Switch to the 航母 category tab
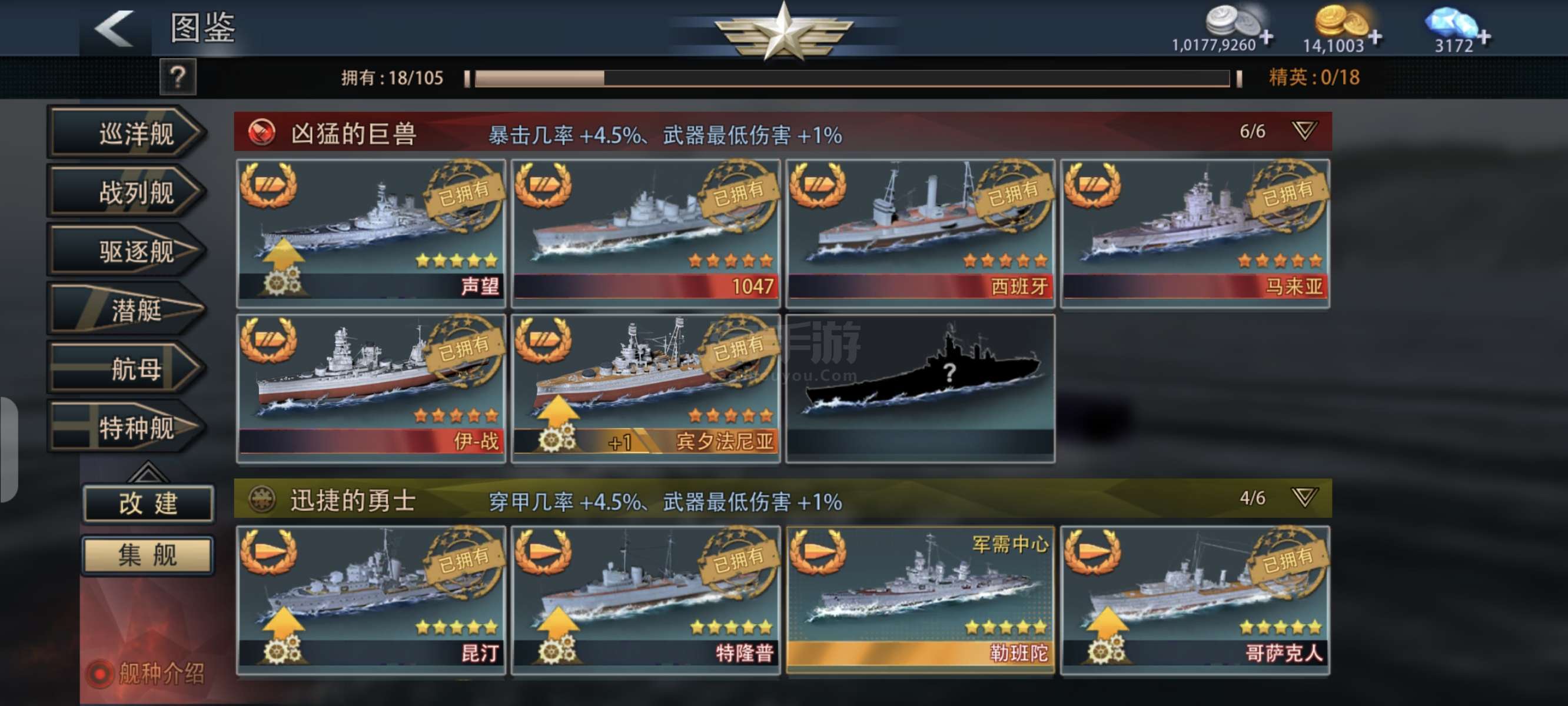Viewport: 1568px width, 706px height. tap(128, 369)
